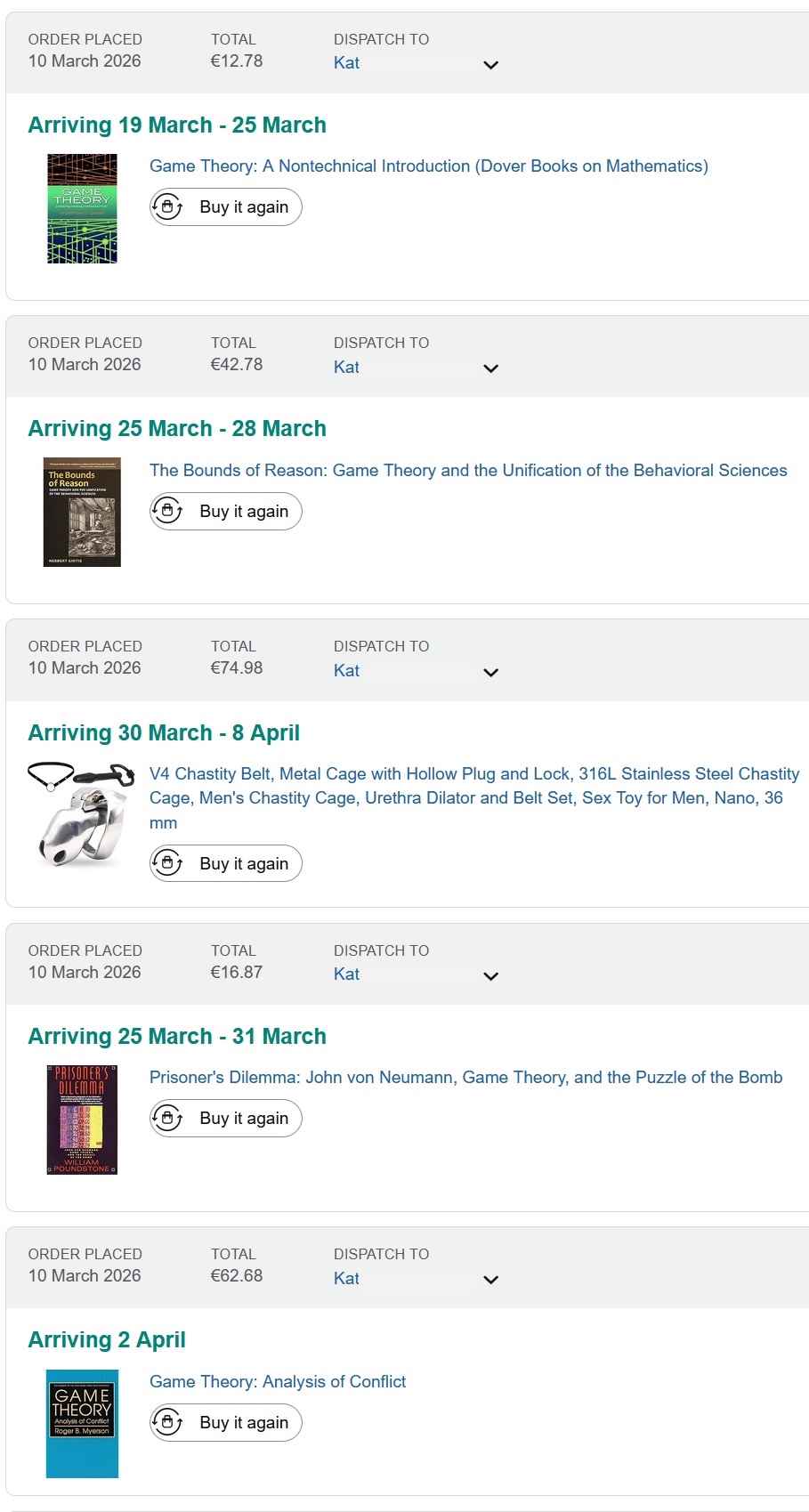Click The Bounds of Reason cover image
The height and width of the screenshot is (1512, 809).
82,513
